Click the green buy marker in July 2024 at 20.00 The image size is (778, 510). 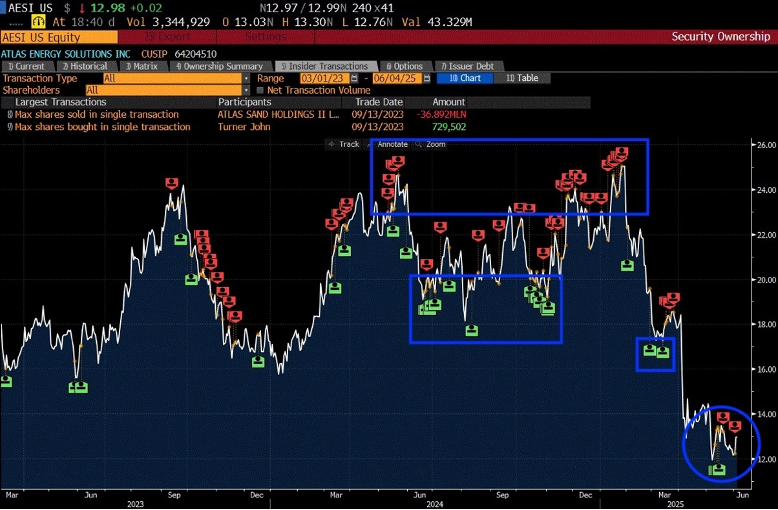[449, 285]
